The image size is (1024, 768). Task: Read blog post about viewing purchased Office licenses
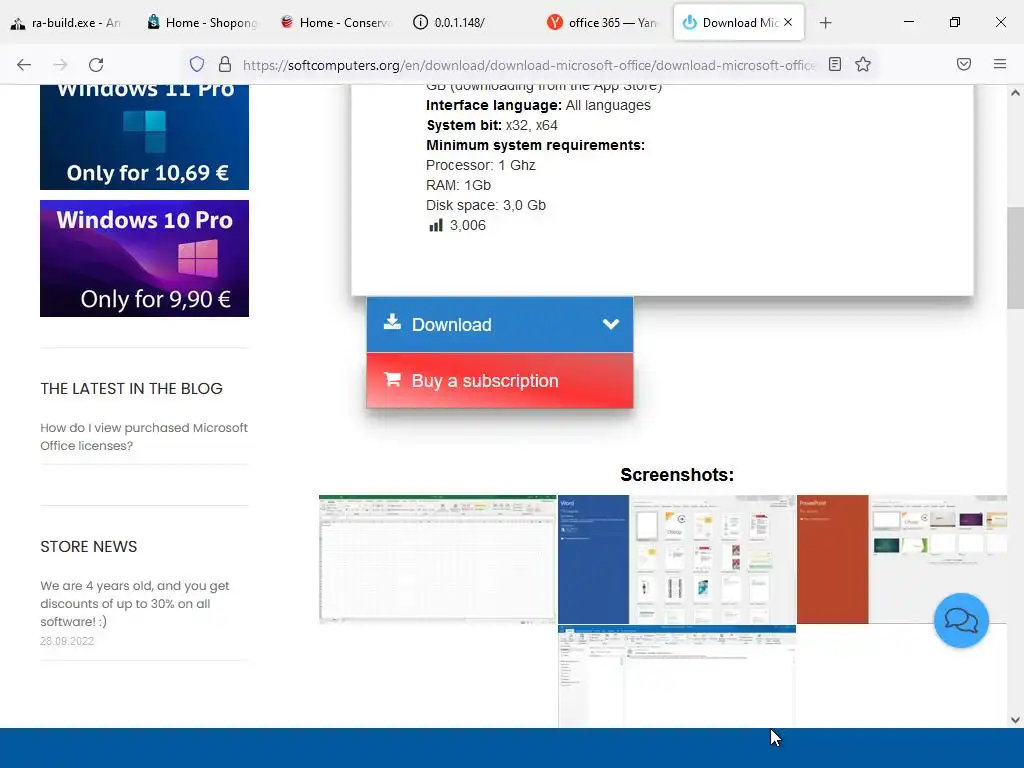144,437
